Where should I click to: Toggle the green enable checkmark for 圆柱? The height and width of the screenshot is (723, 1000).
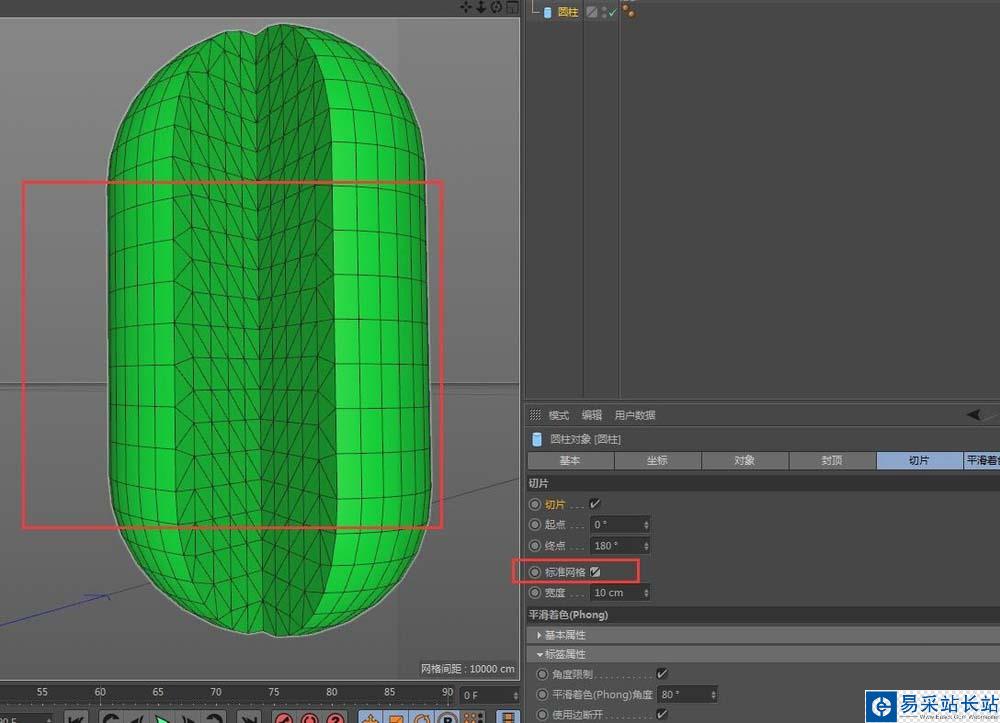(613, 12)
